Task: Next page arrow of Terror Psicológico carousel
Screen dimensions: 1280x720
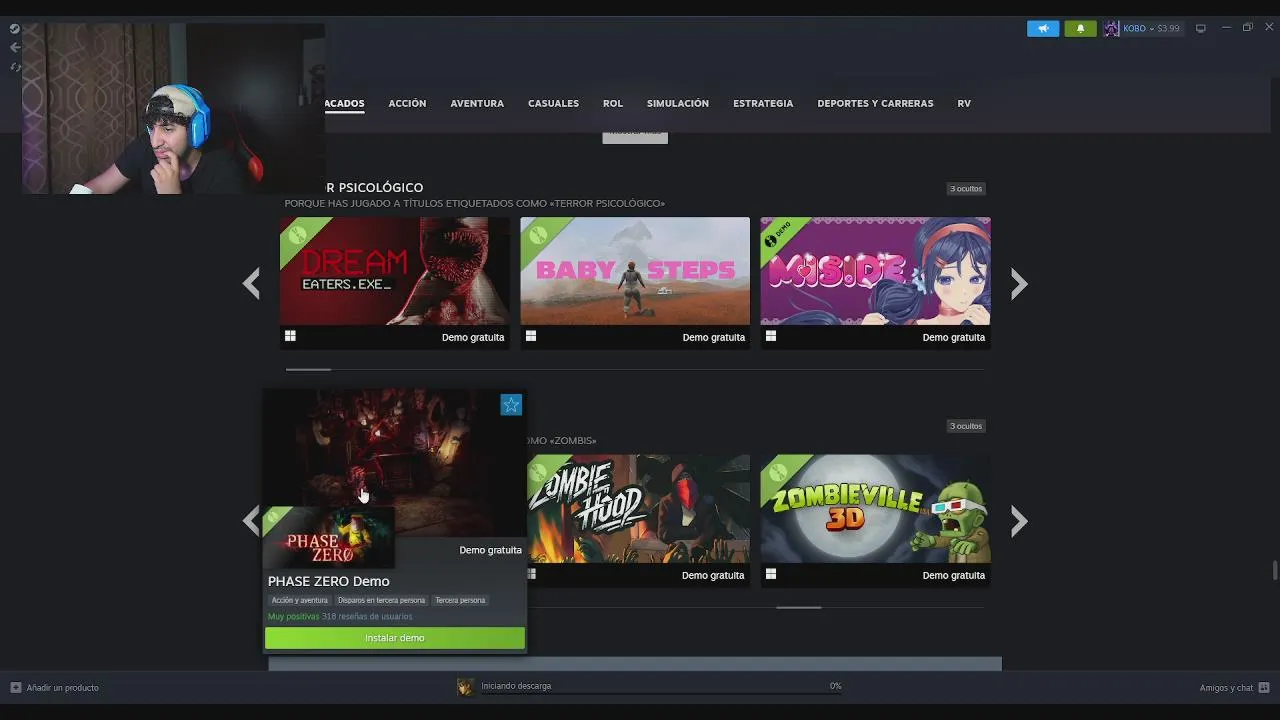Action: coord(1019,284)
